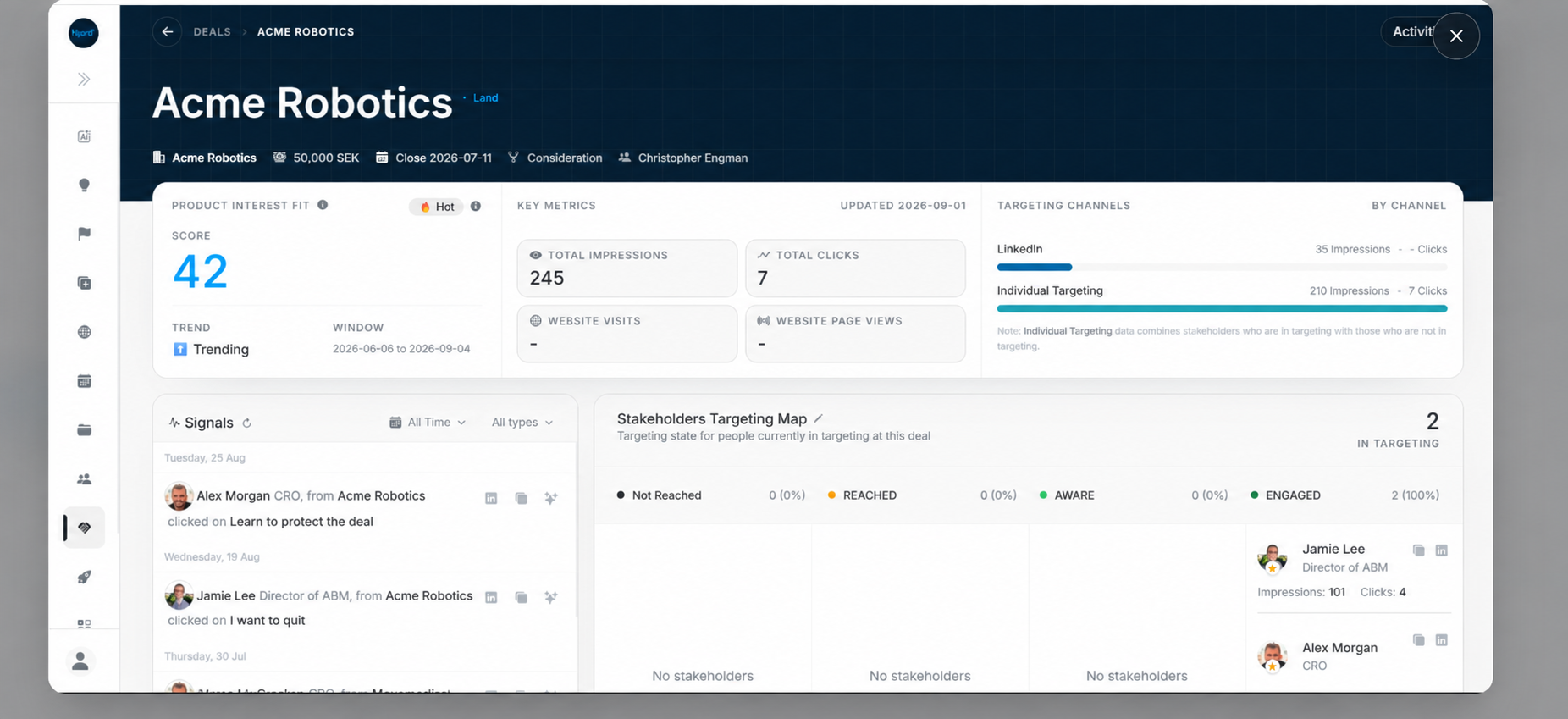Click the ACME ROBOTICS breadcrumb
1568x719 pixels.
click(306, 32)
